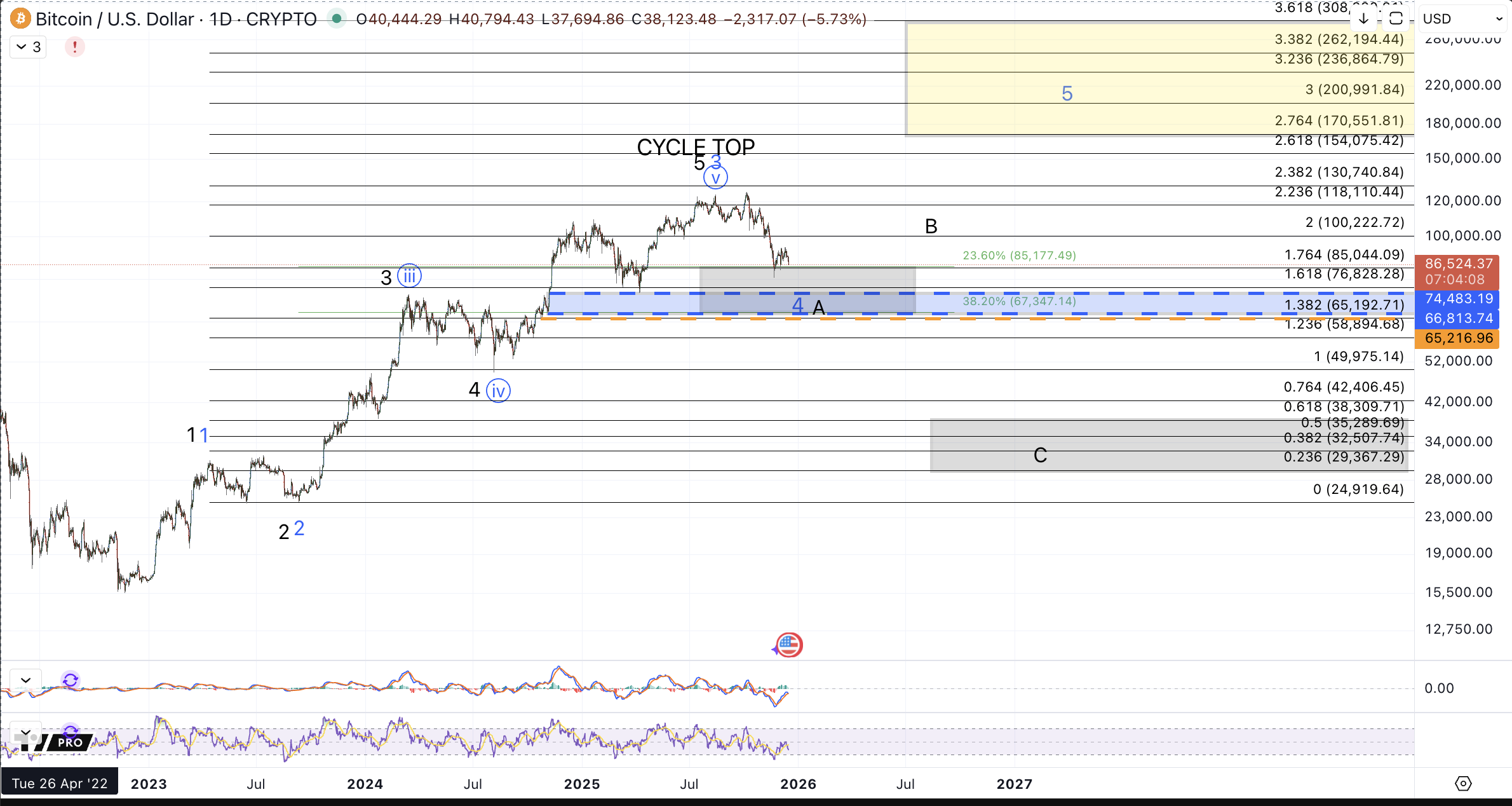The image size is (1512, 806).
Task: Click the MACD pane purple refresh icon
Action: pyautogui.click(x=71, y=680)
